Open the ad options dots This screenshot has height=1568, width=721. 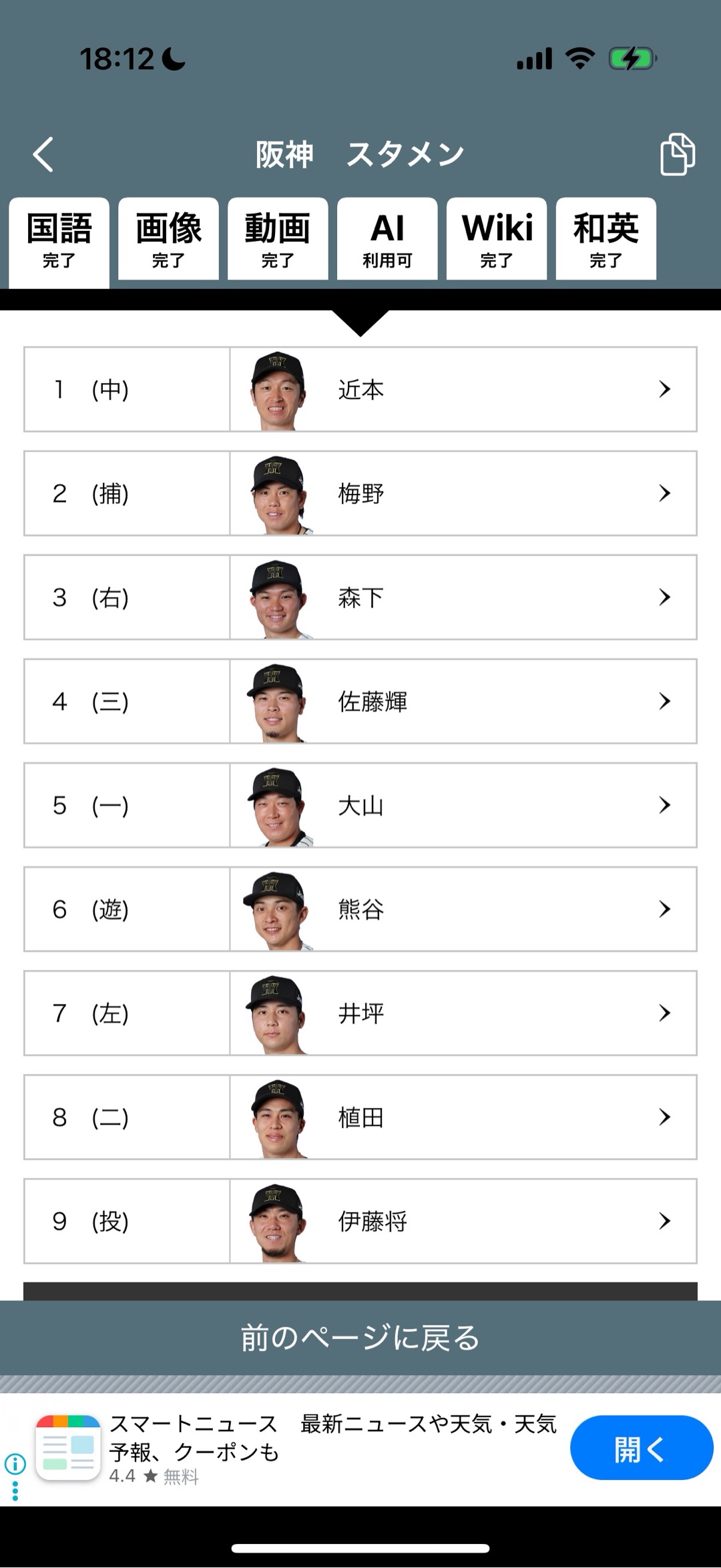pyautogui.click(x=15, y=1491)
